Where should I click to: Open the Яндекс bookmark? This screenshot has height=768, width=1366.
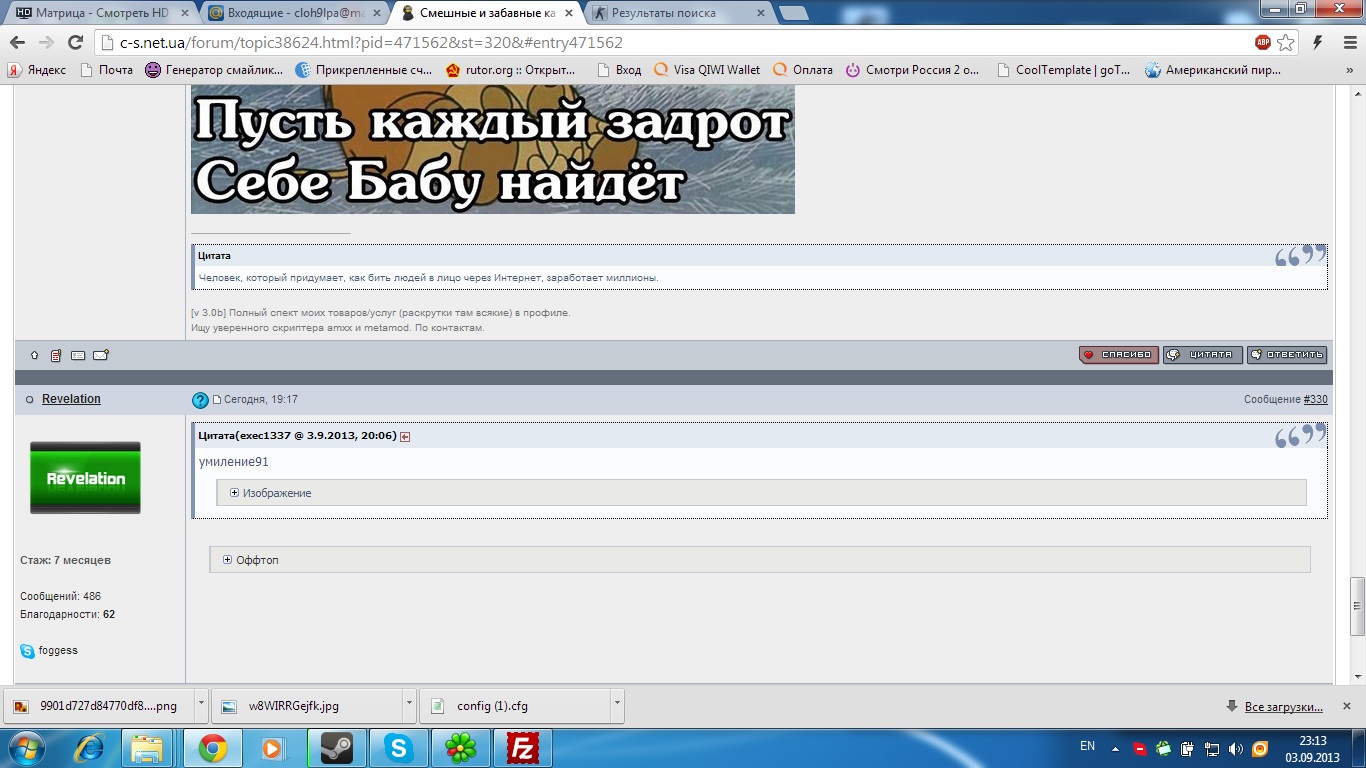[37, 70]
